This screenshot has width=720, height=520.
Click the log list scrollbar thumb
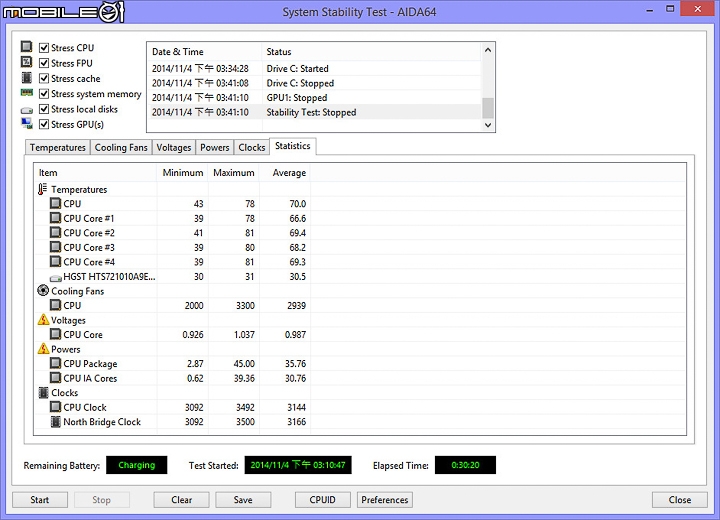click(x=488, y=108)
